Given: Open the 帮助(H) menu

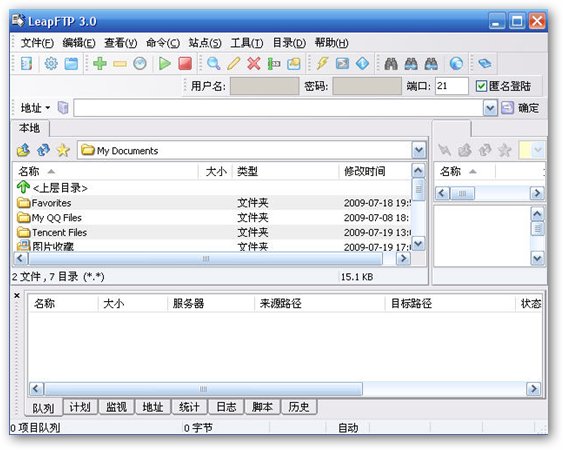Looking at the screenshot, I should 331,43.
